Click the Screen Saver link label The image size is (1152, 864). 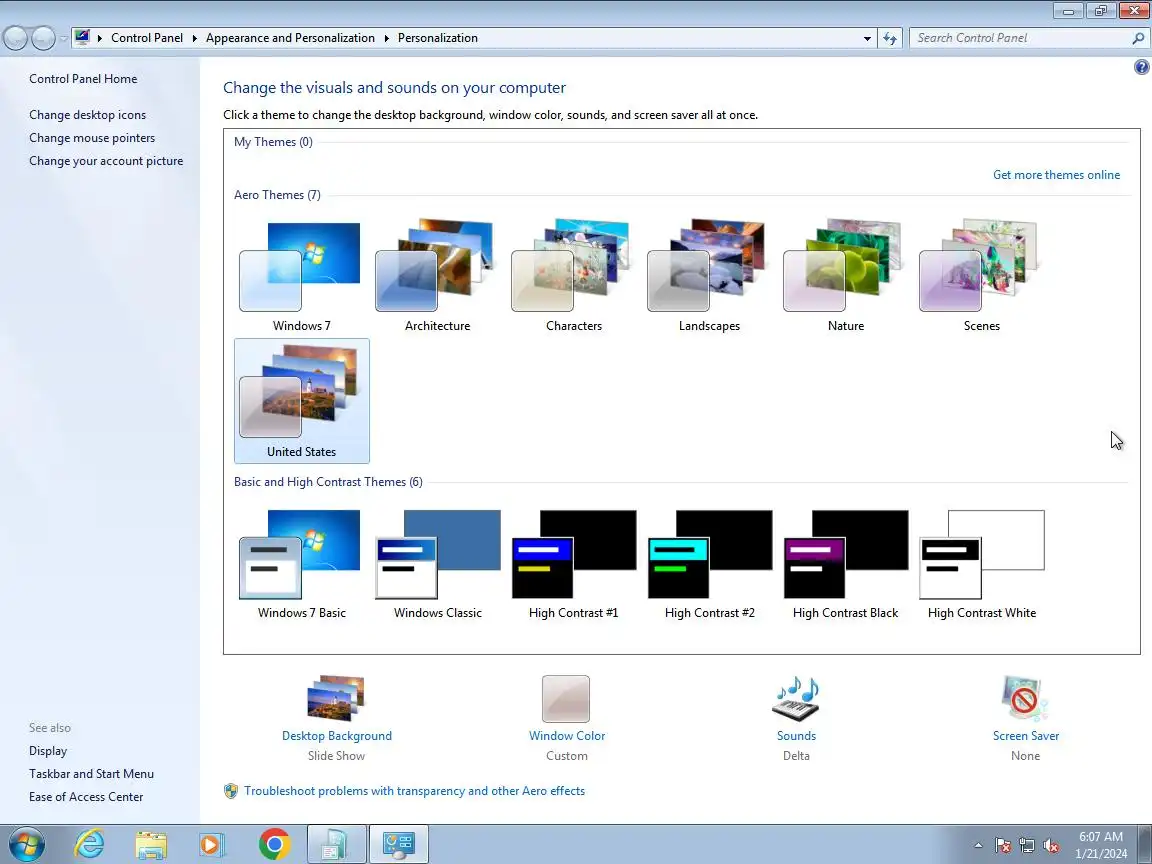tap(1026, 735)
